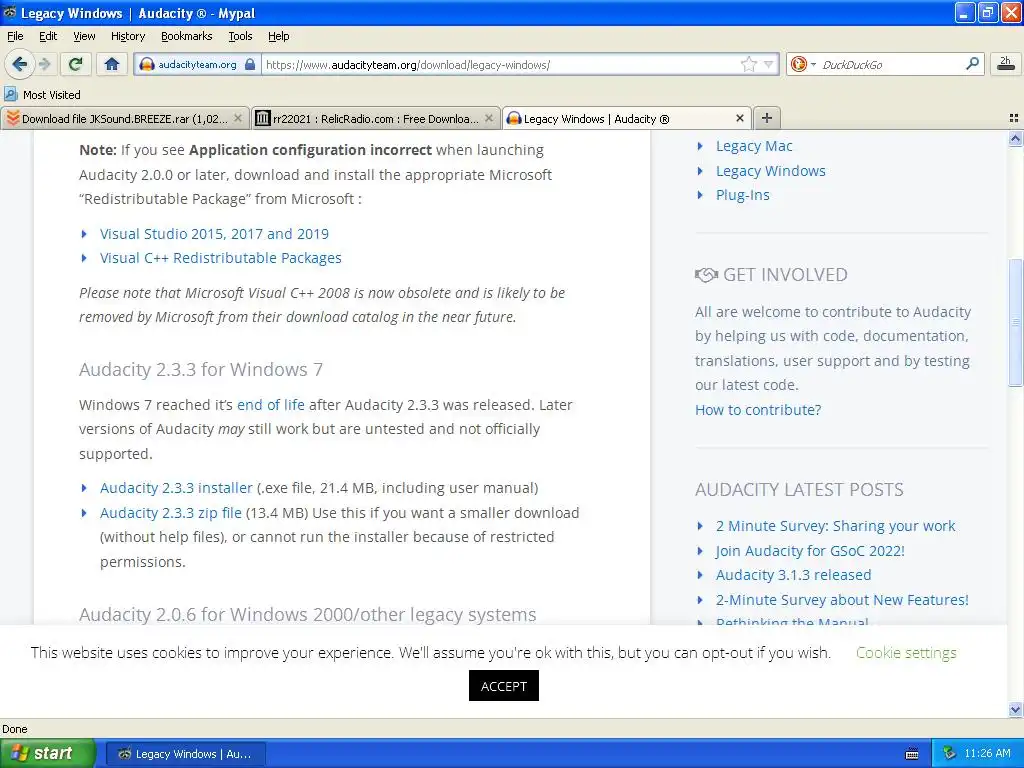
Task: Open Visual C++ Redistributable Packages link
Action: [x=221, y=258]
